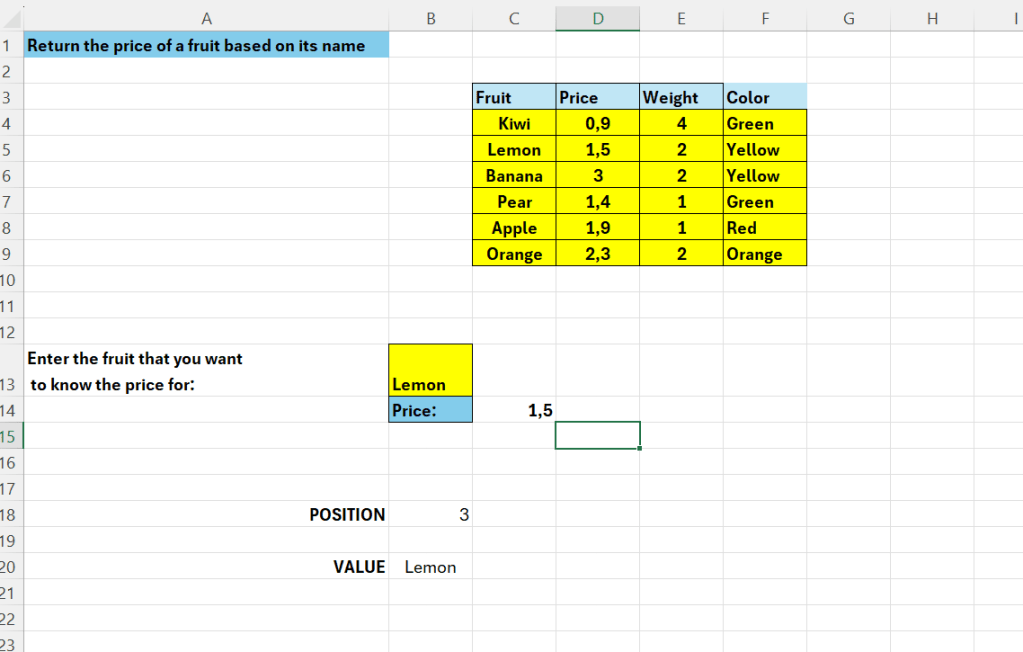Select the 'Weight' table header cell

click(x=680, y=97)
